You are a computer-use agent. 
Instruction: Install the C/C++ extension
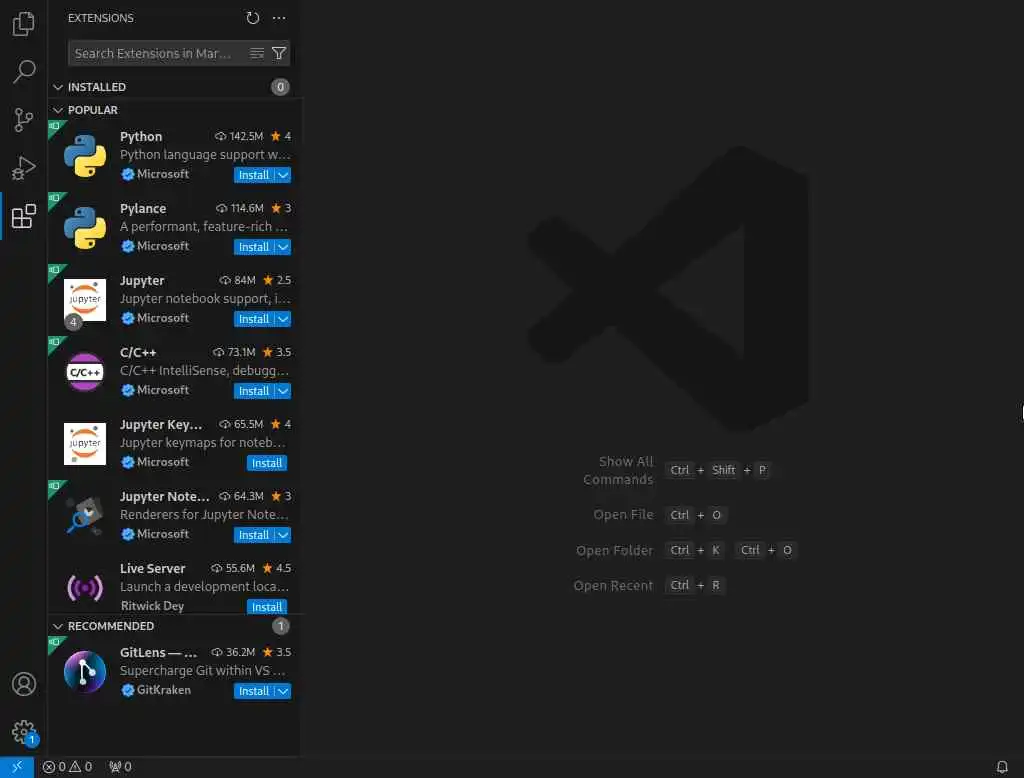pos(254,391)
